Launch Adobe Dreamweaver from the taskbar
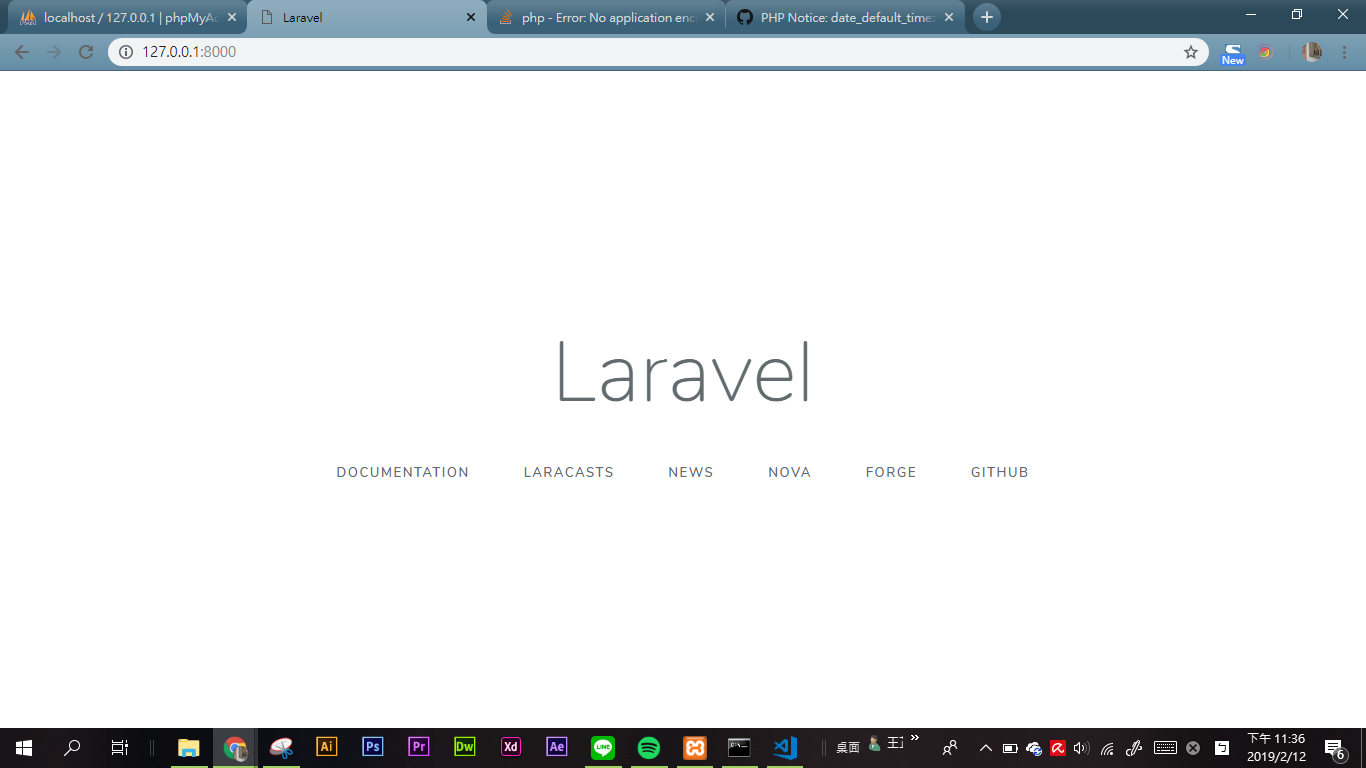 pos(465,747)
